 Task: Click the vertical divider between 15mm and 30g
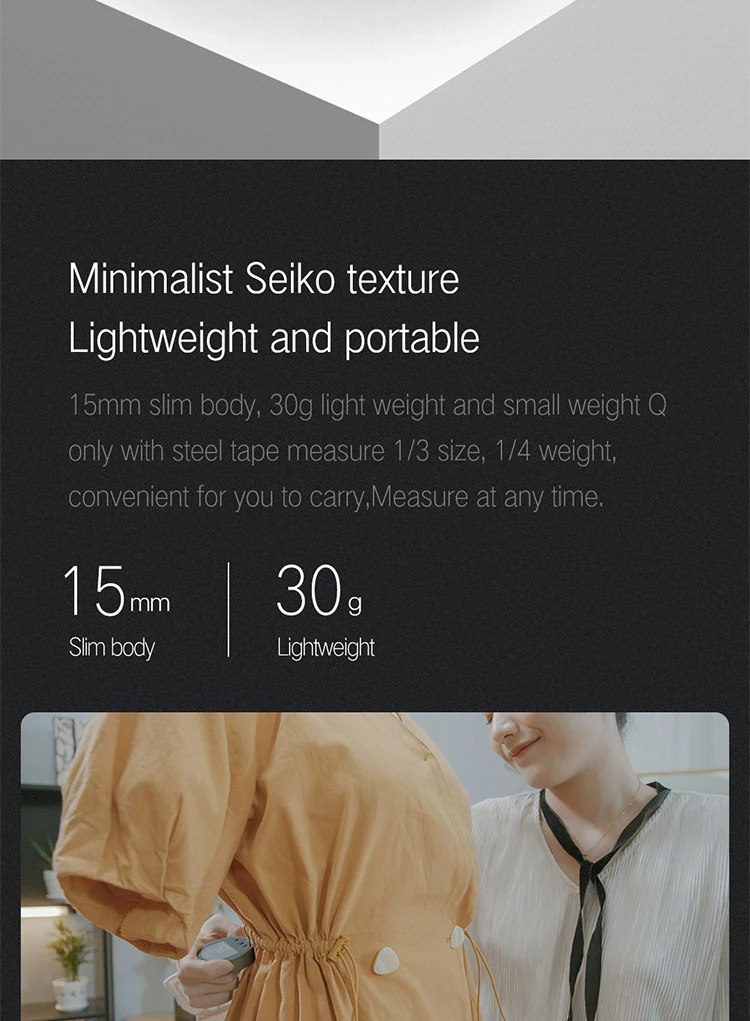[x=229, y=609]
